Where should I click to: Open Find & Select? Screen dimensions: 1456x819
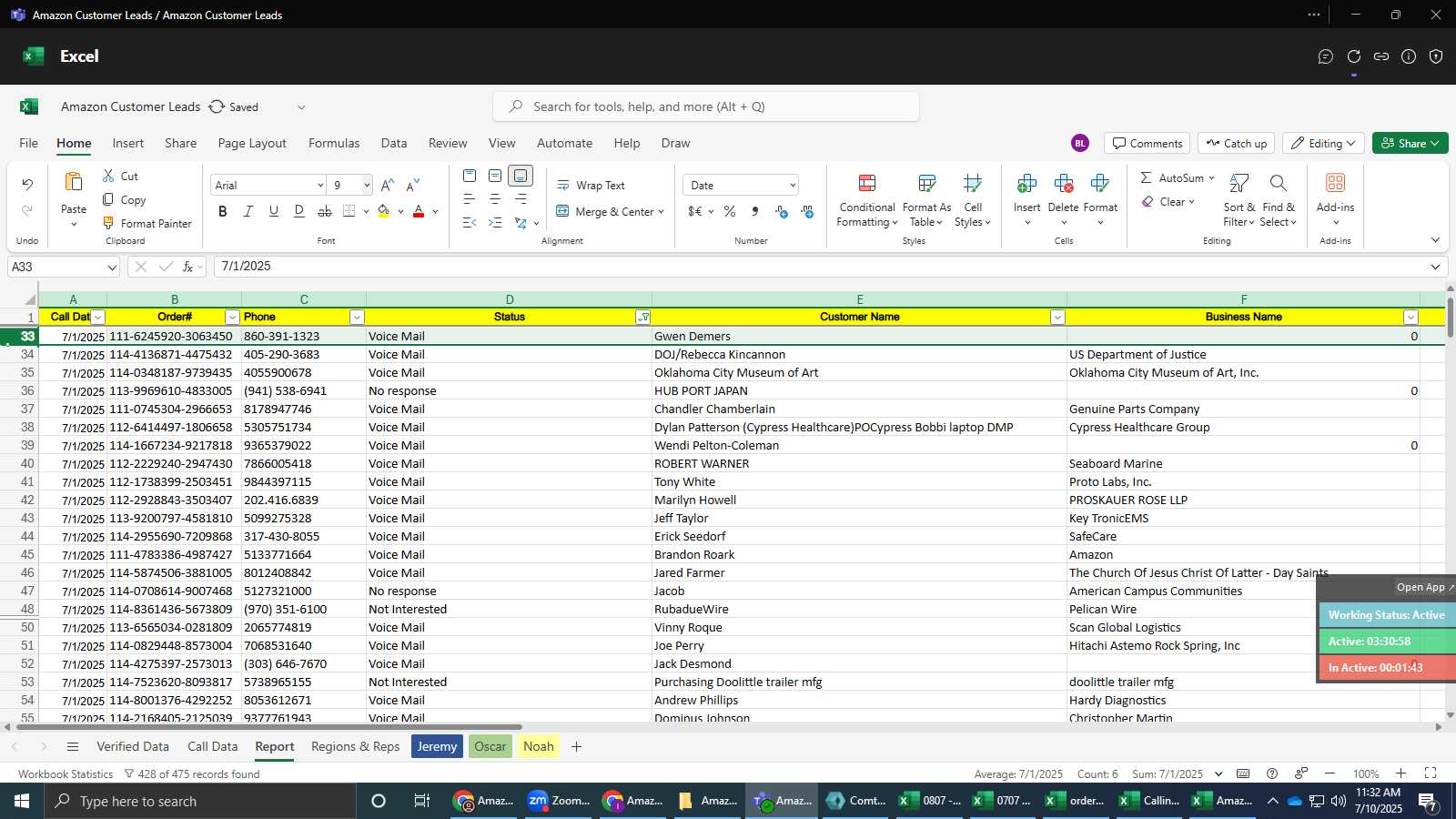point(1279,200)
